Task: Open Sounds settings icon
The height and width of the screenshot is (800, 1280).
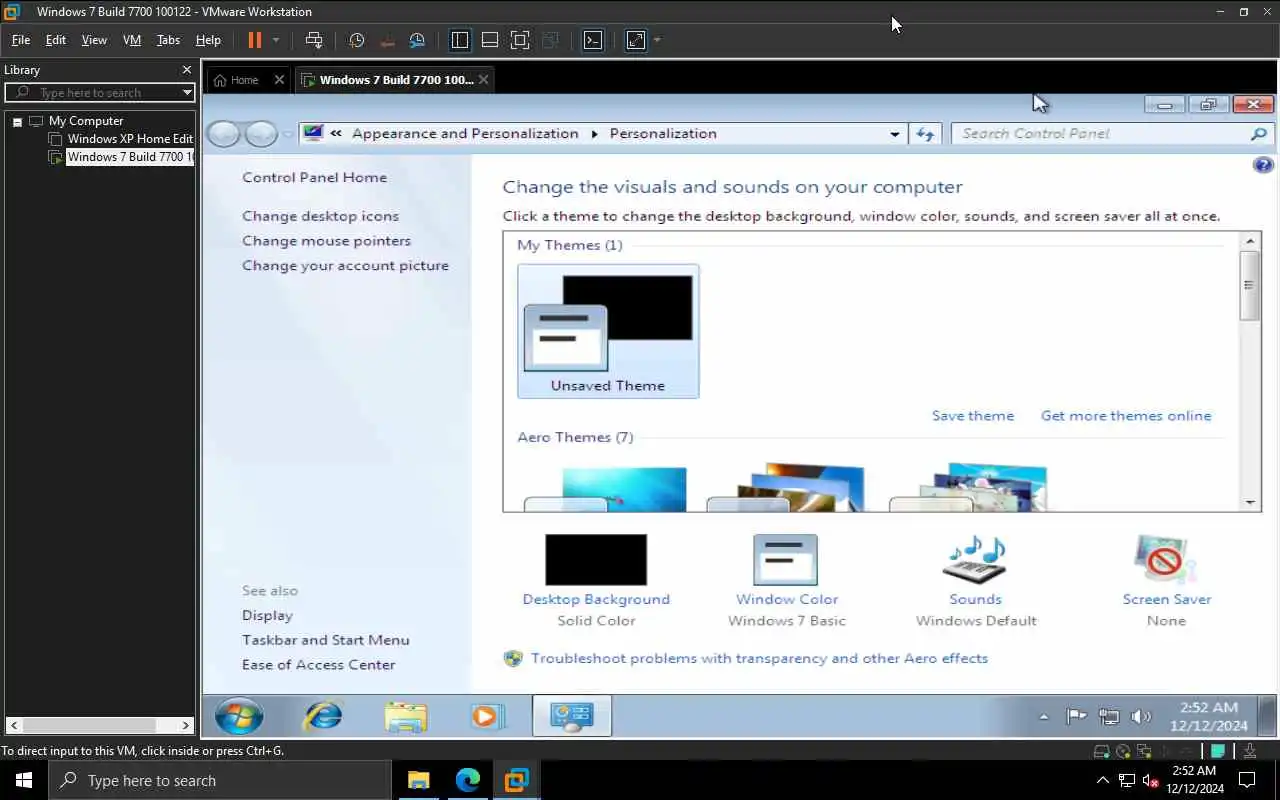Action: tap(975, 560)
